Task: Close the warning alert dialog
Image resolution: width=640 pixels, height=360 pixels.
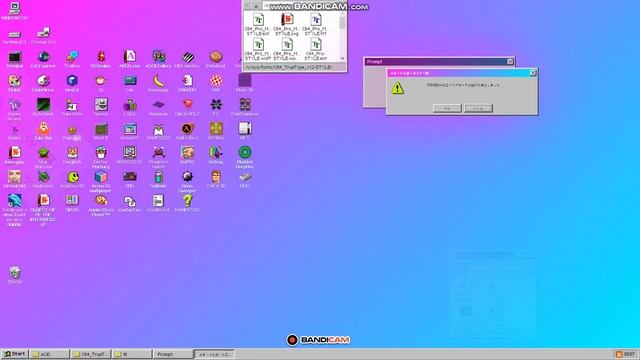Action: pyautogui.click(x=533, y=73)
